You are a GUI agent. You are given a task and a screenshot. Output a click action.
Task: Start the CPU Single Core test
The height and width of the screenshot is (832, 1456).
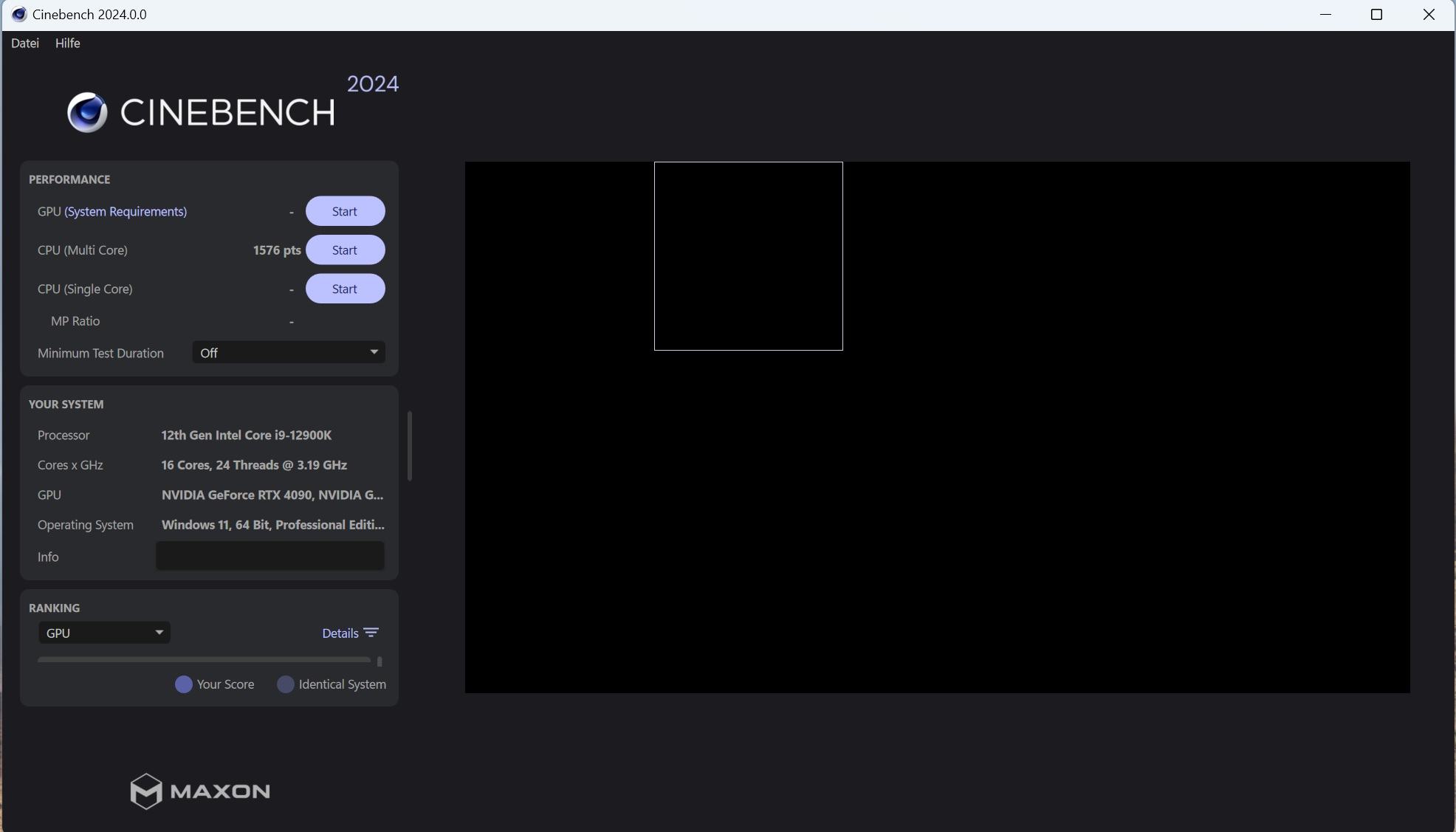coord(345,289)
